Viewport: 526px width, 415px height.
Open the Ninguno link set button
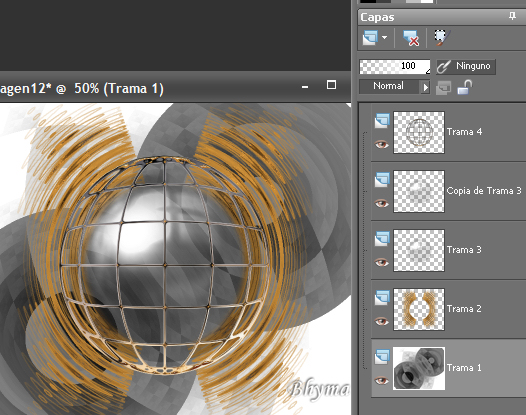coord(466,66)
